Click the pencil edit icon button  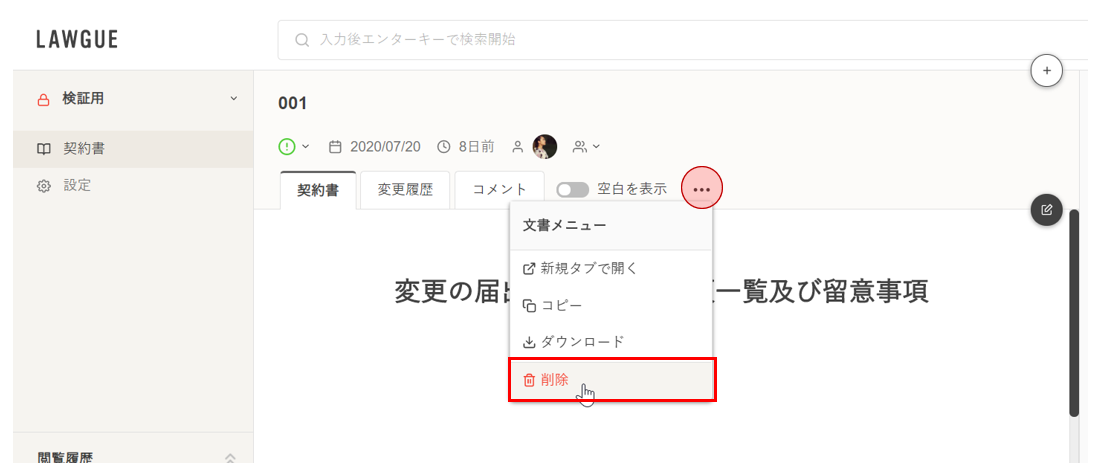1046,209
